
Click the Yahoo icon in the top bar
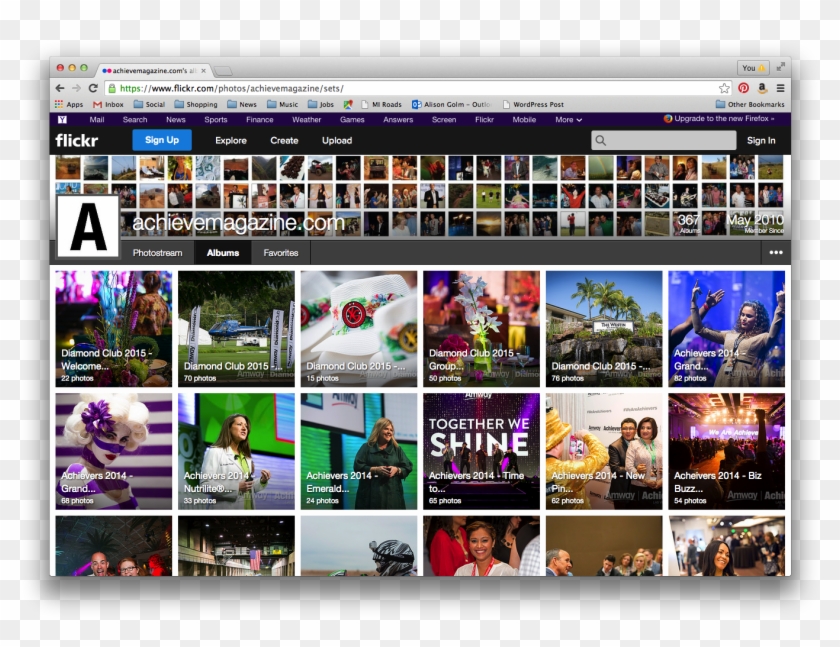62,120
